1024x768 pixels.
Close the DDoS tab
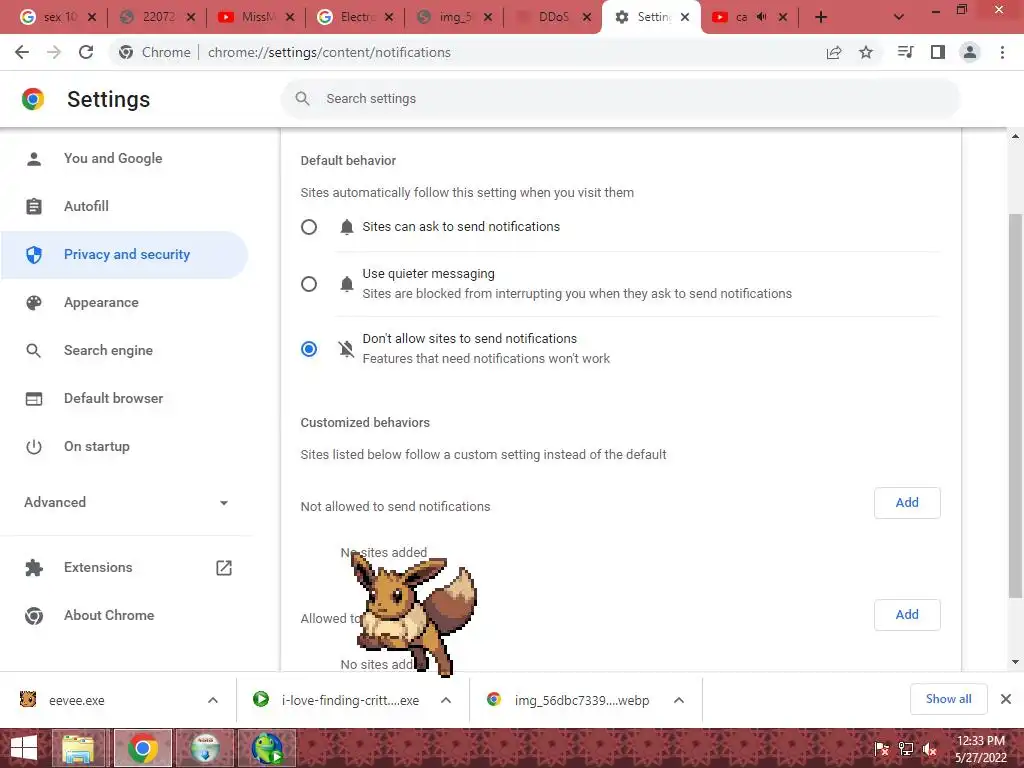click(x=586, y=17)
